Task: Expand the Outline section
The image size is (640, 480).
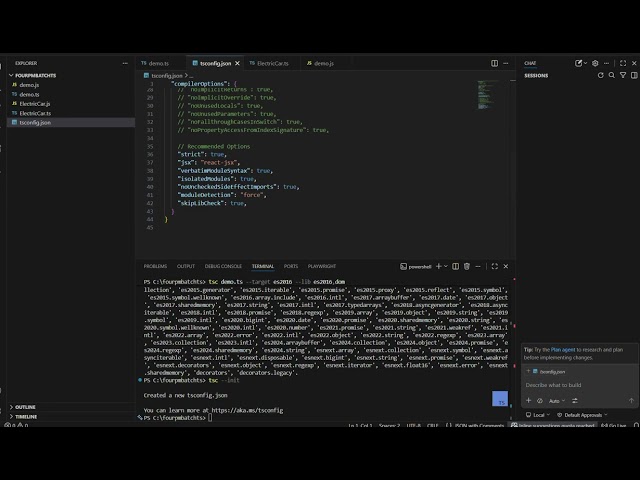Action: coord(24,407)
